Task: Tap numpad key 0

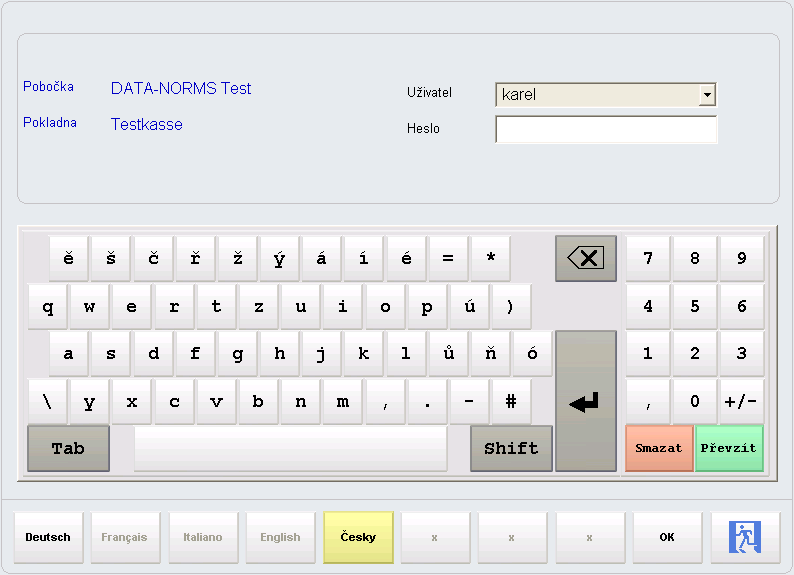Action: pyautogui.click(x=695, y=401)
